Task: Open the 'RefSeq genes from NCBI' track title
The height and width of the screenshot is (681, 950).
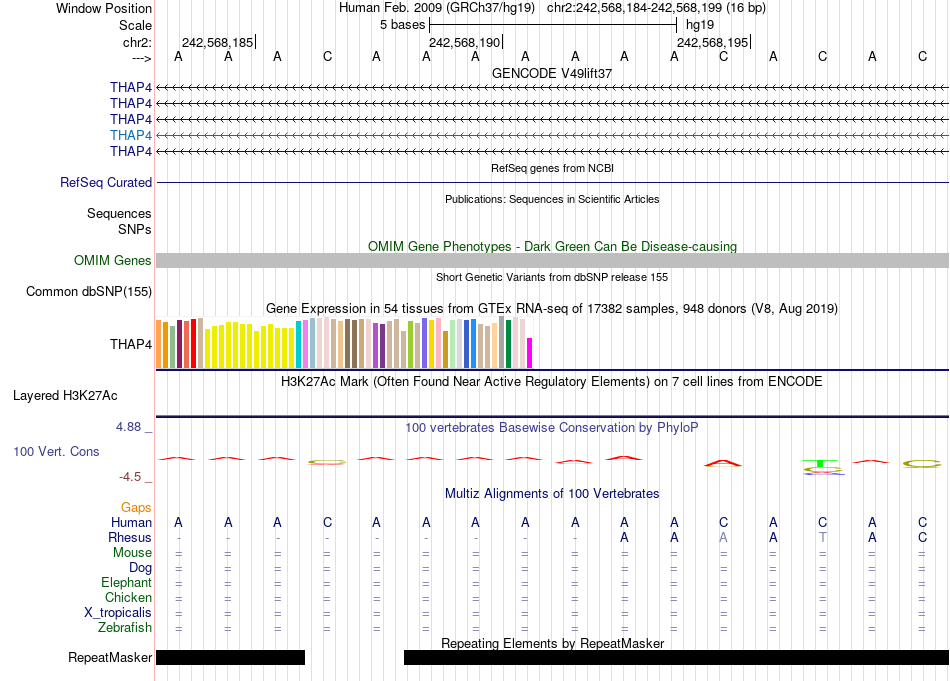Action: [x=552, y=168]
